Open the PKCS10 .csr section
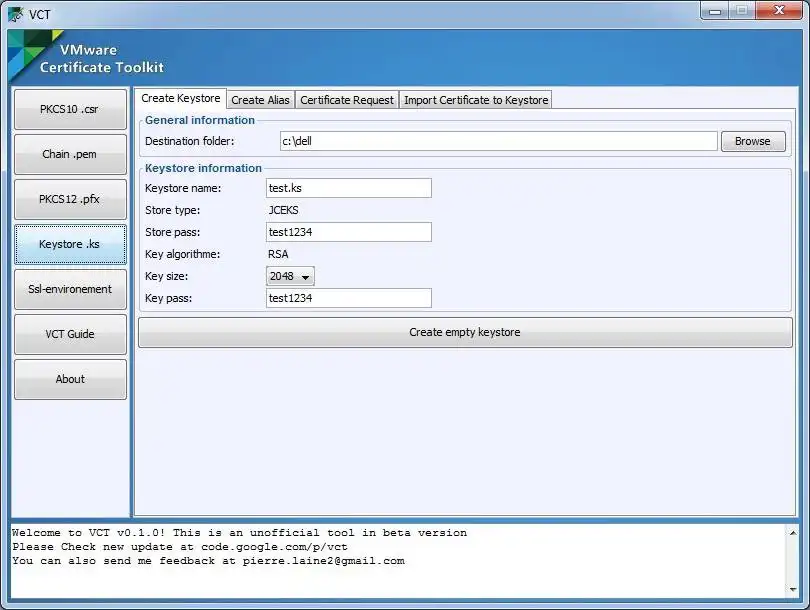The image size is (810, 610). pos(70,109)
